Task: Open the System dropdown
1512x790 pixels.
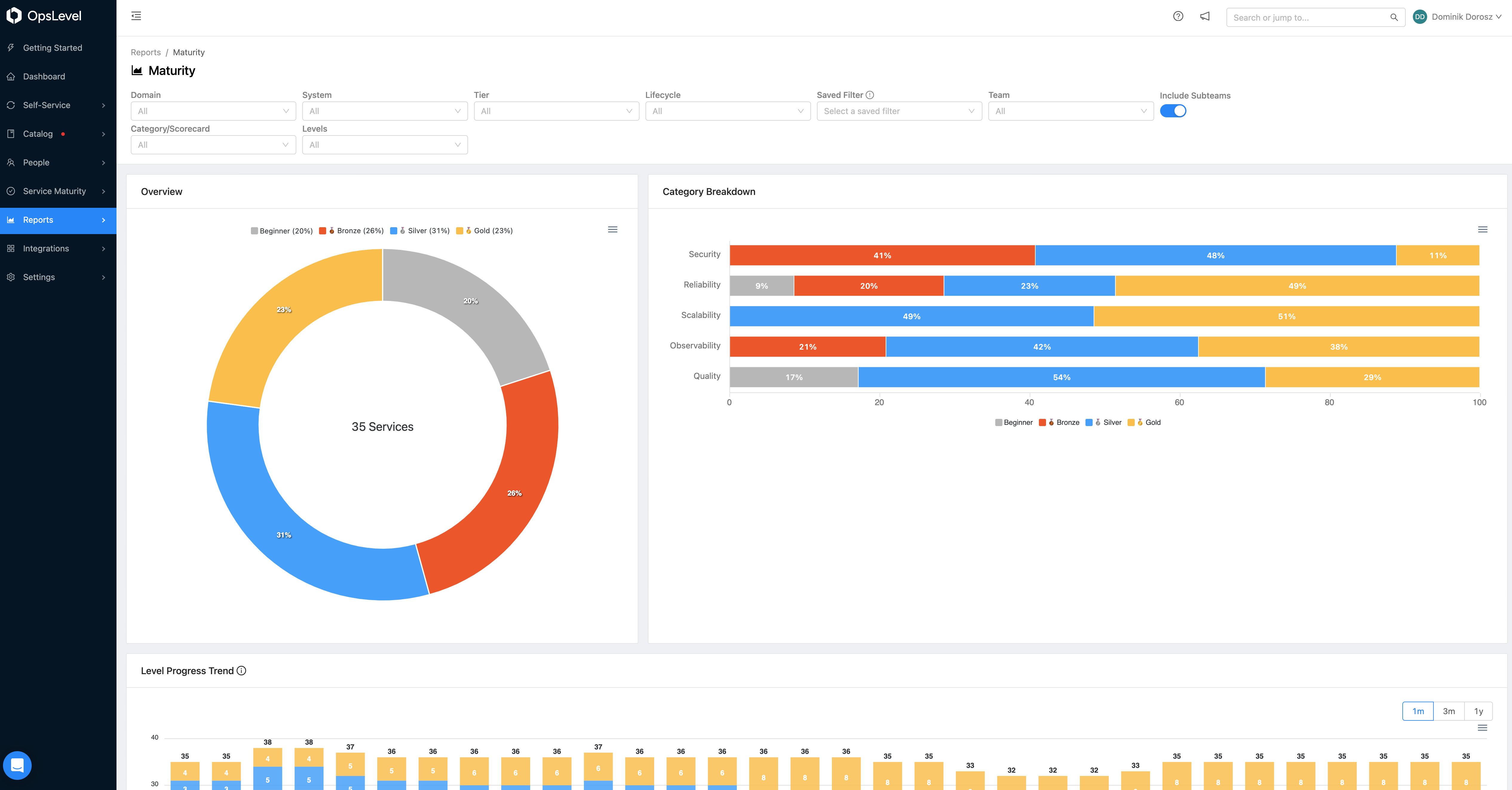Action: click(x=384, y=111)
